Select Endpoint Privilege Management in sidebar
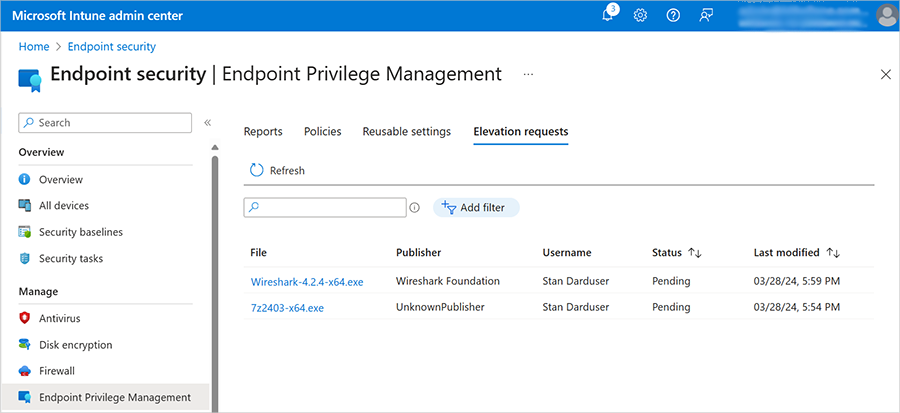This screenshot has width=900, height=413. [x=115, y=397]
